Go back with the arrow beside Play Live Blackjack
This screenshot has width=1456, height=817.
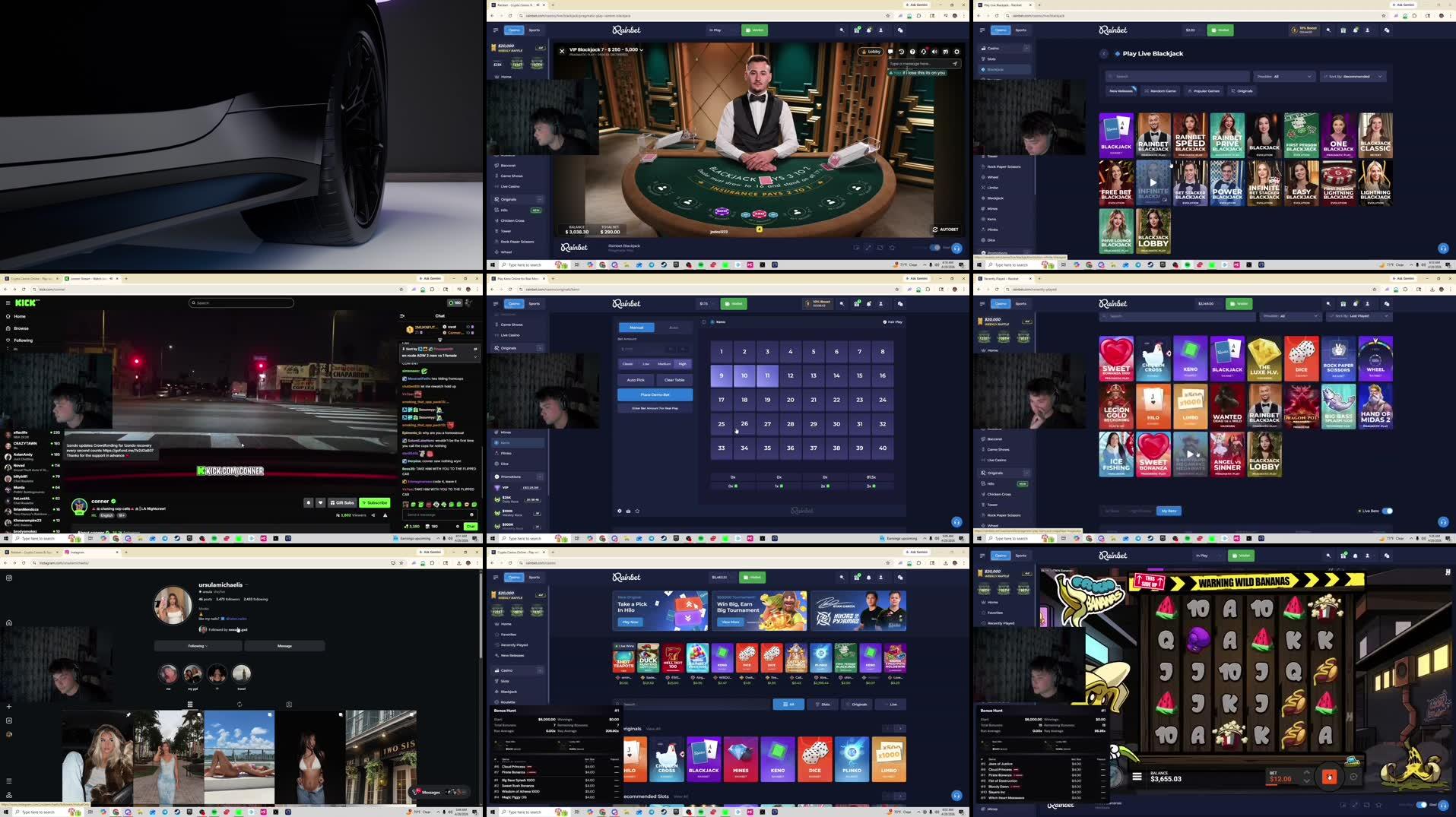1104,53
